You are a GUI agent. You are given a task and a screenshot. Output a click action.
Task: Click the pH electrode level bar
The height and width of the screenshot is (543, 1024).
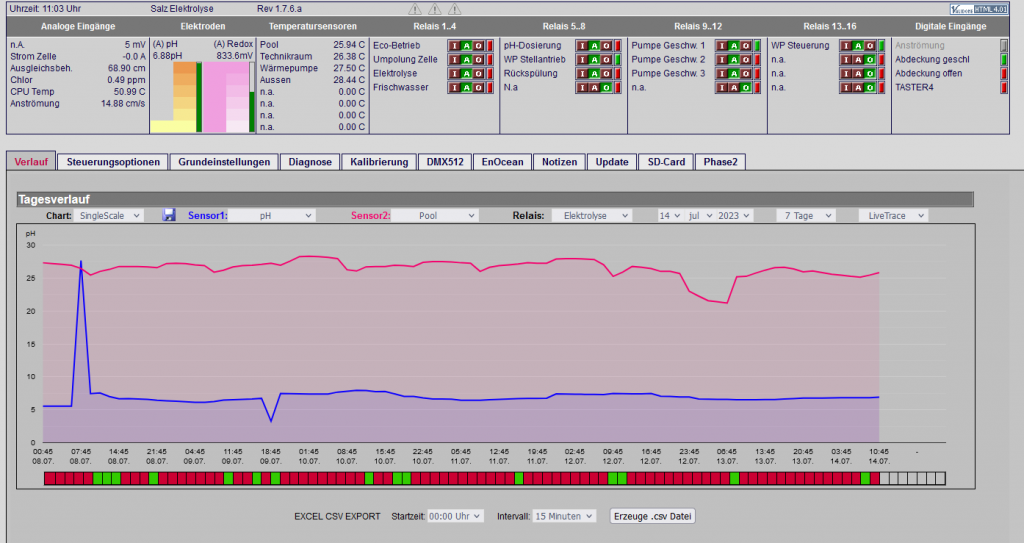pos(199,97)
